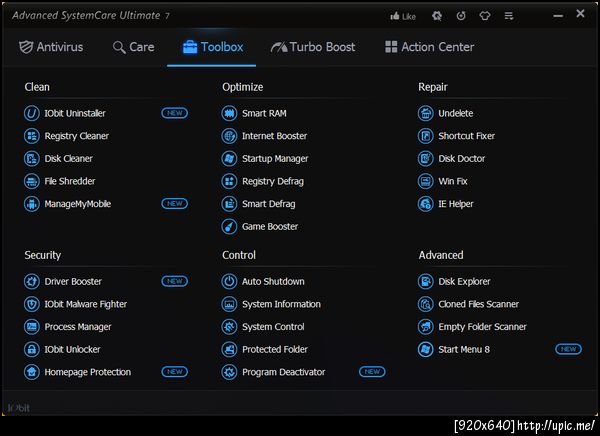Open the IObit Uninstaller icon
The image size is (600, 436).
point(32,113)
